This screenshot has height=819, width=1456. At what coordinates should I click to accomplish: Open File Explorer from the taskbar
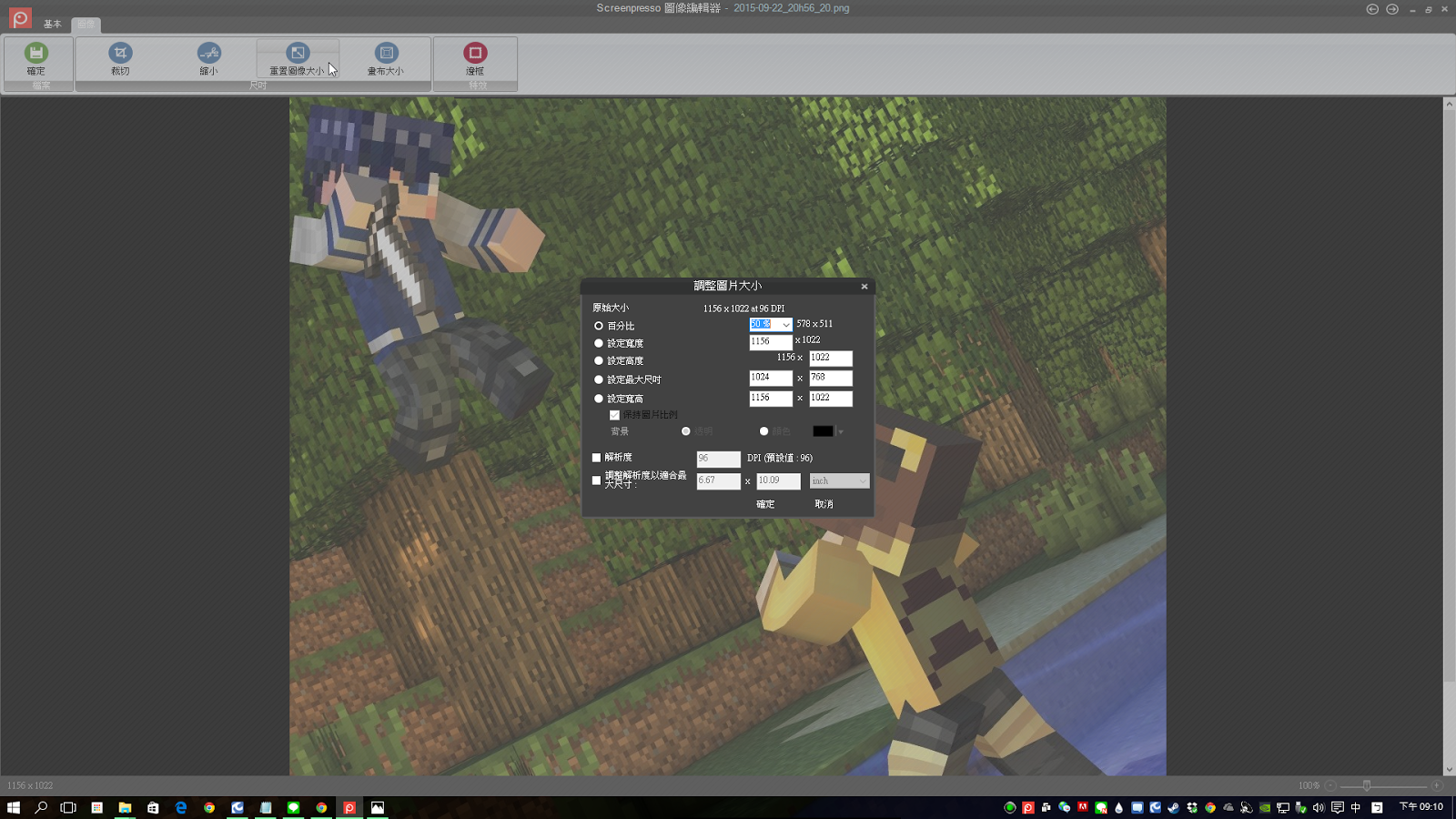tap(125, 807)
